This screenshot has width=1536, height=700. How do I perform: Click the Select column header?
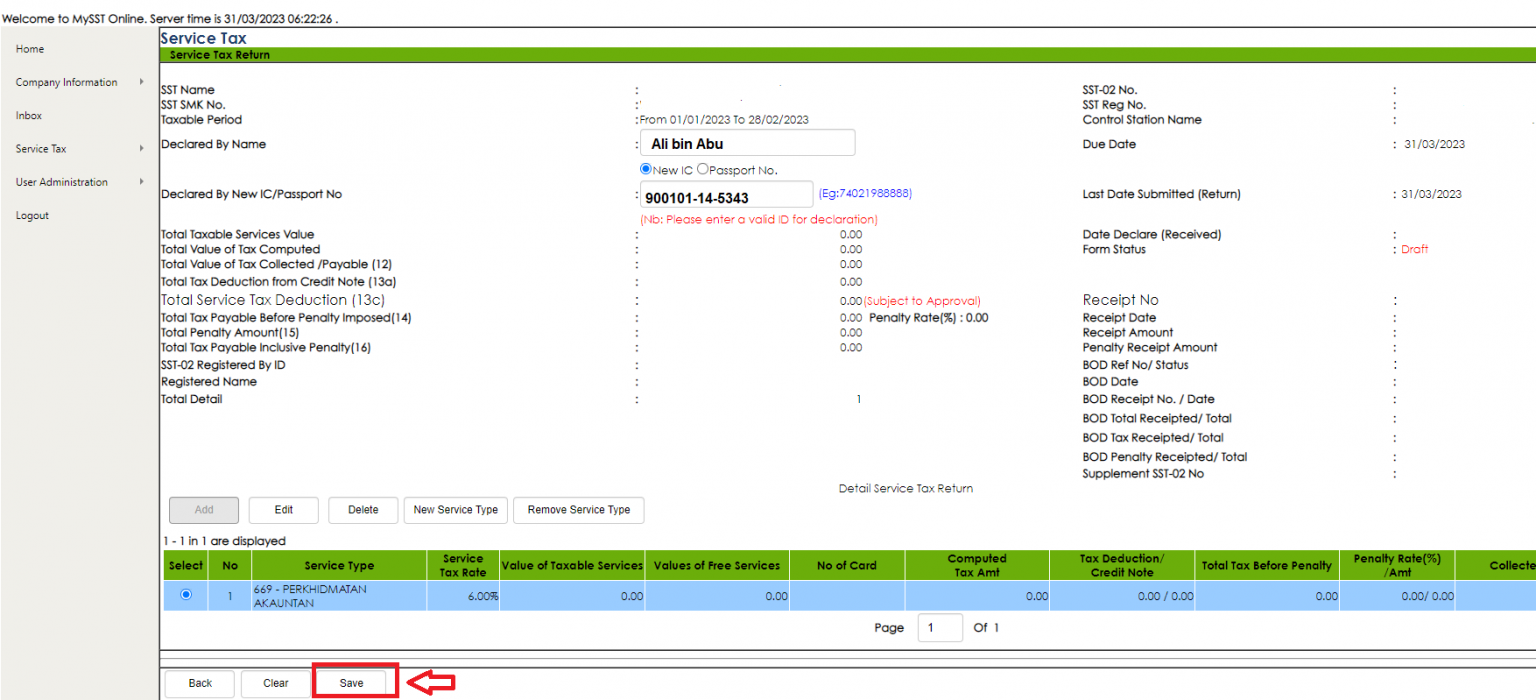coord(186,566)
